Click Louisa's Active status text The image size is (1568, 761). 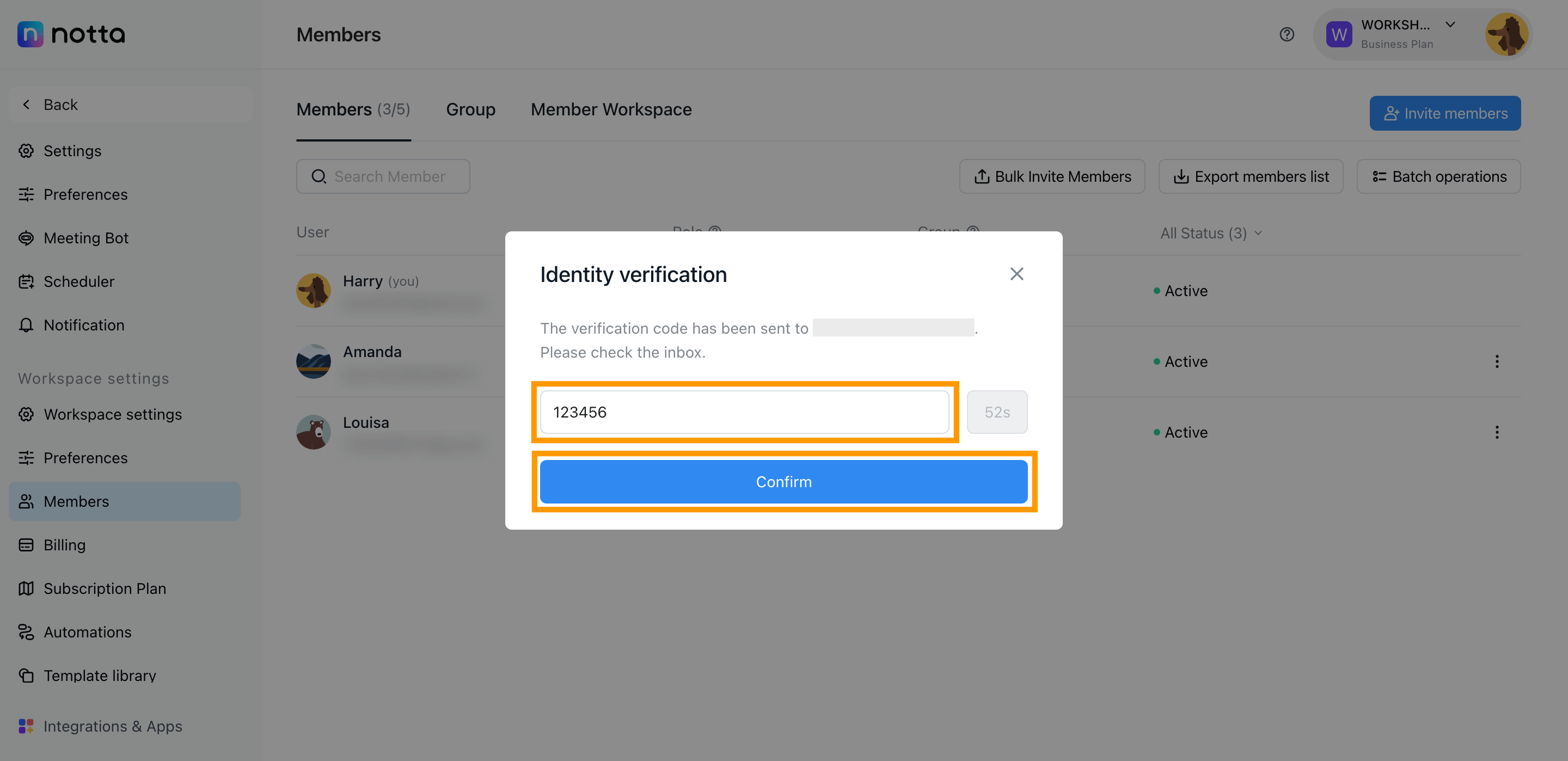(1186, 432)
